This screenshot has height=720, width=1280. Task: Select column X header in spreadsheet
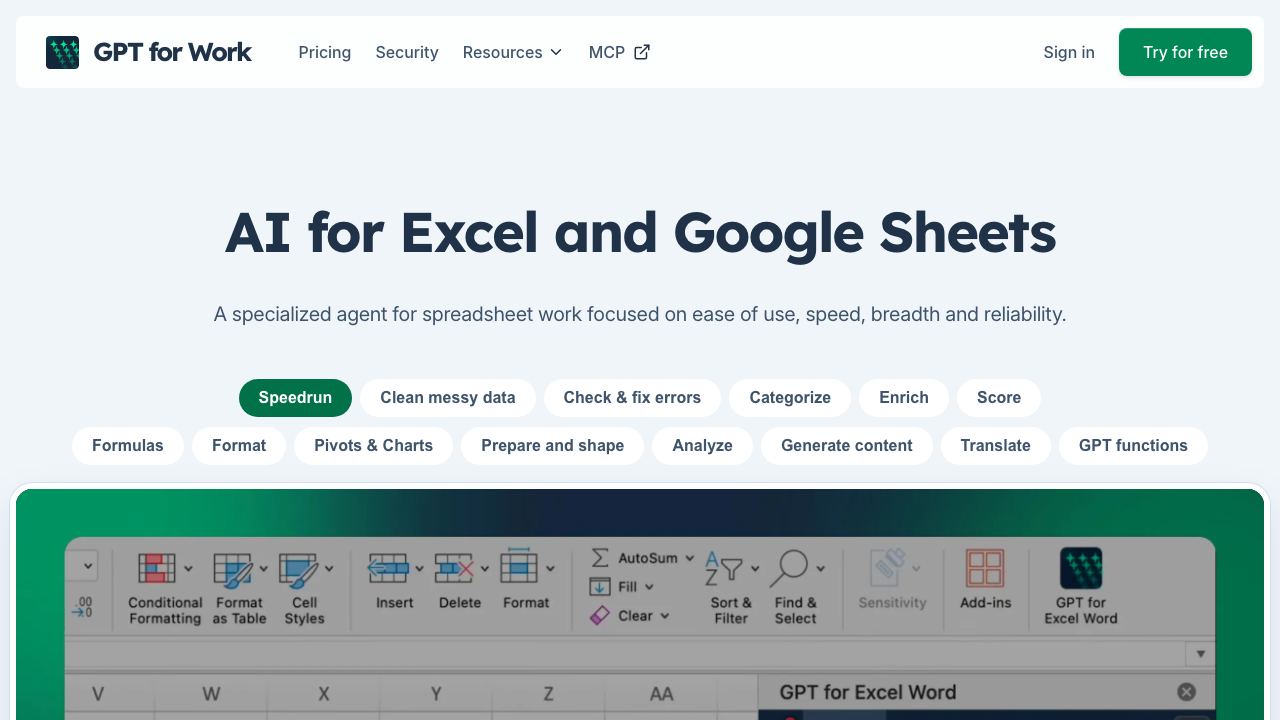324,694
